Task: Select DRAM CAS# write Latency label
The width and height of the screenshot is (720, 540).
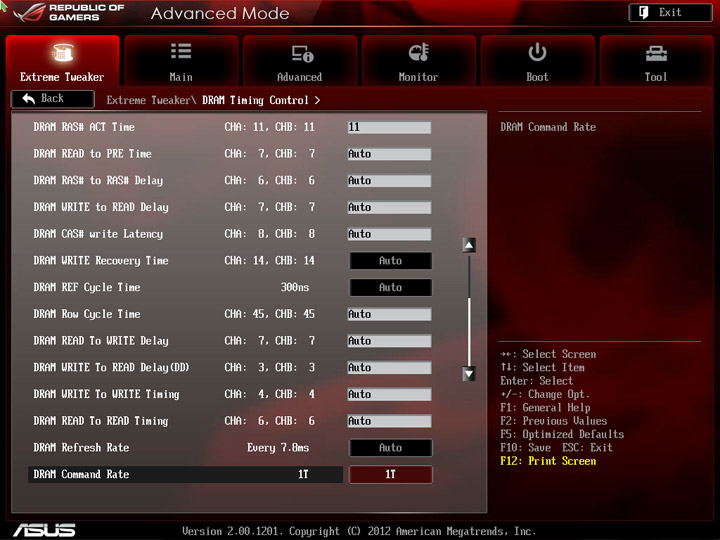Action: tap(98, 234)
